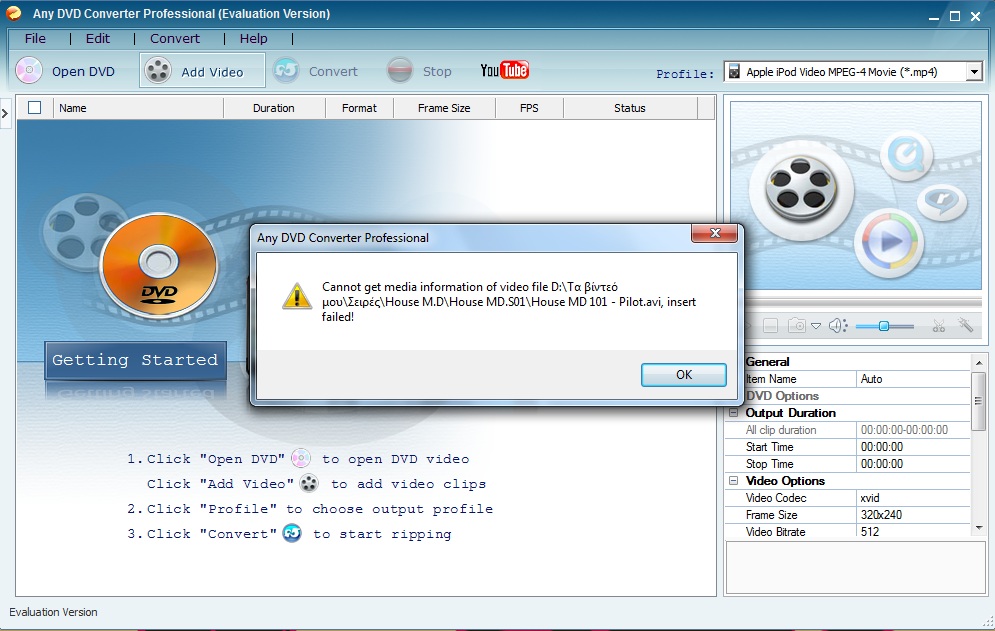
Task: Click the convert icon in step 3 instruction
Action: tap(292, 533)
